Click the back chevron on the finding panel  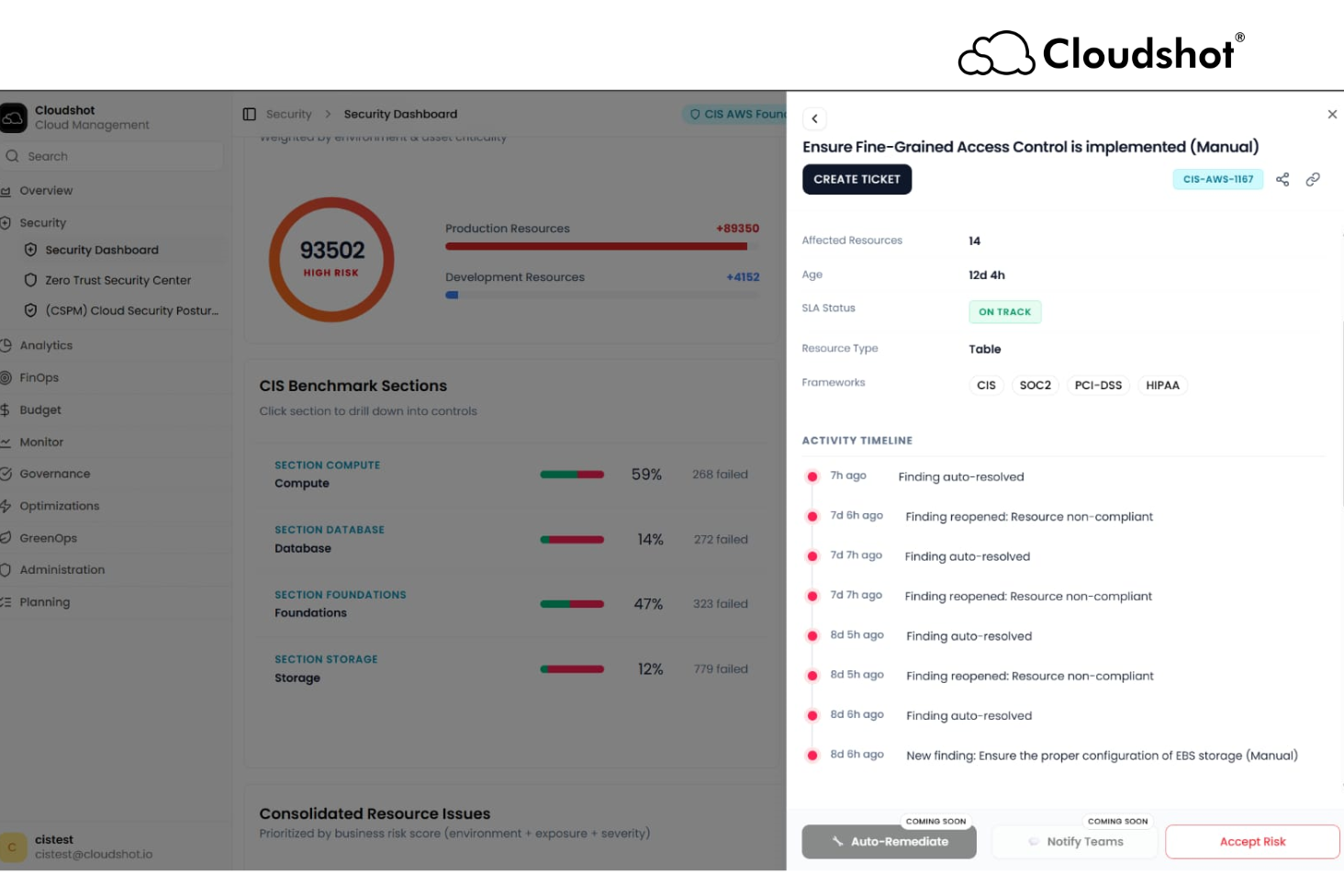[814, 118]
